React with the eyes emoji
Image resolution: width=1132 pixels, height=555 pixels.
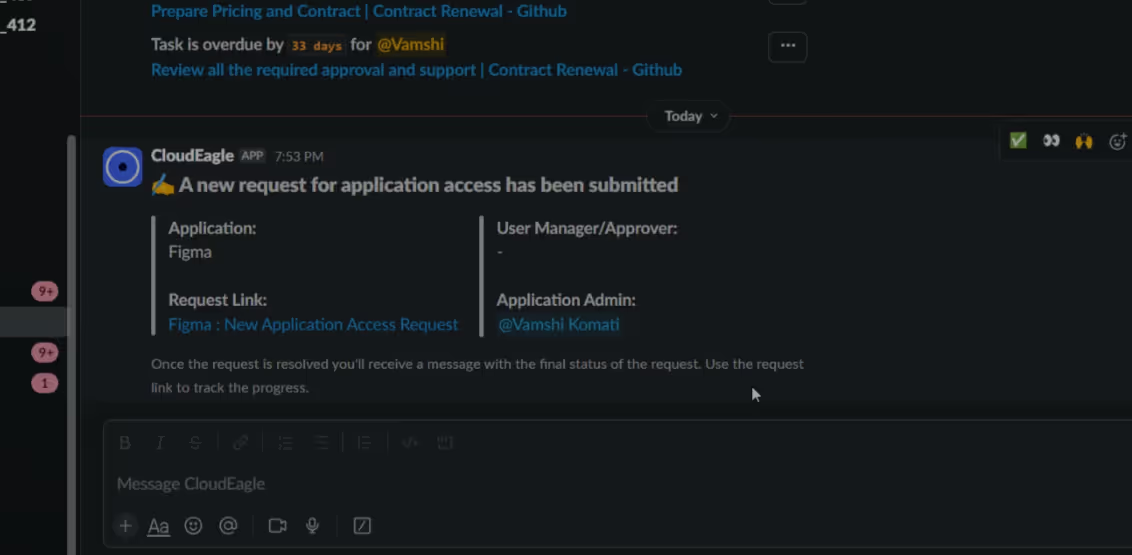click(1051, 141)
